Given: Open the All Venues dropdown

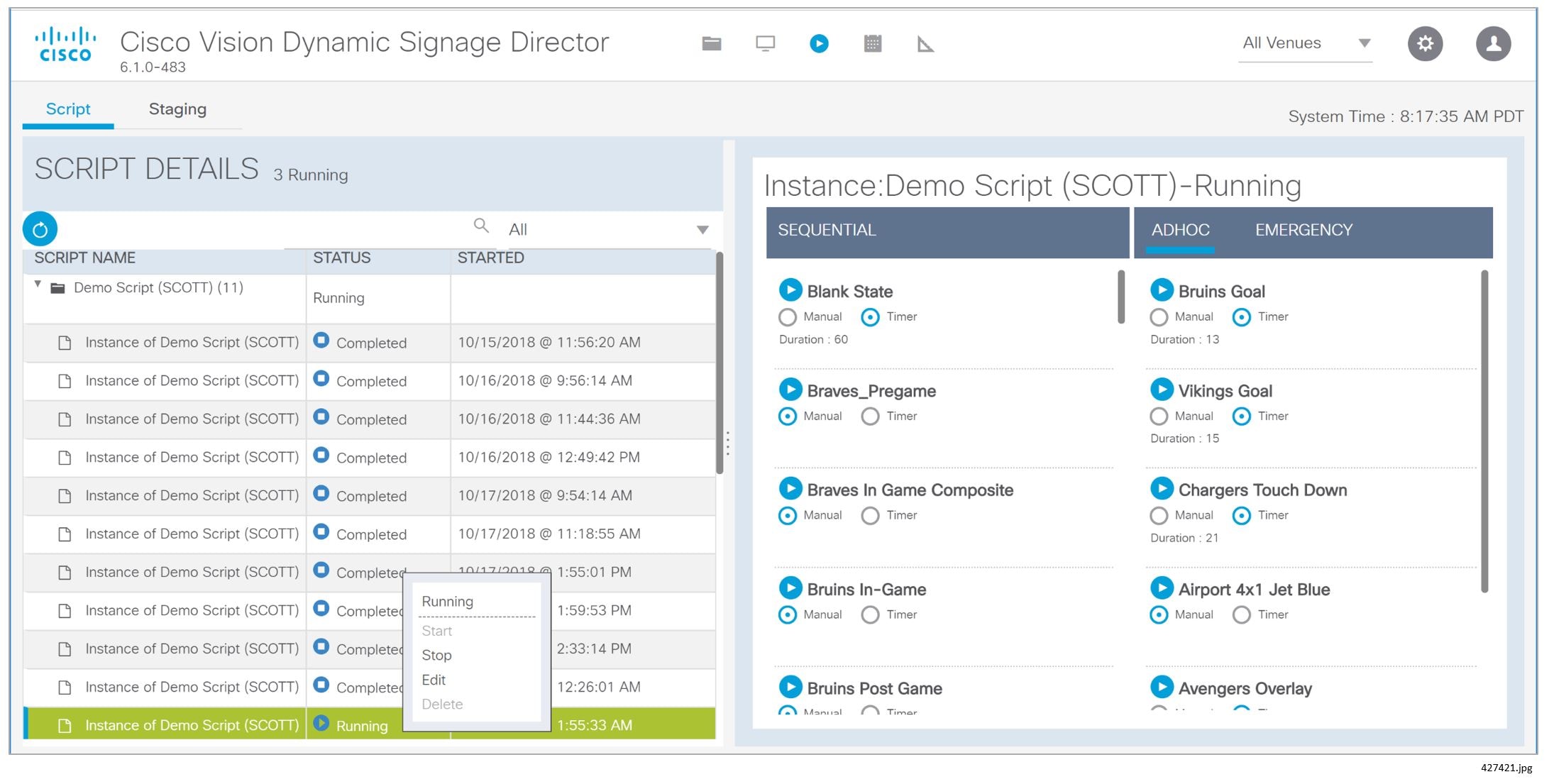Looking at the screenshot, I should [1364, 43].
